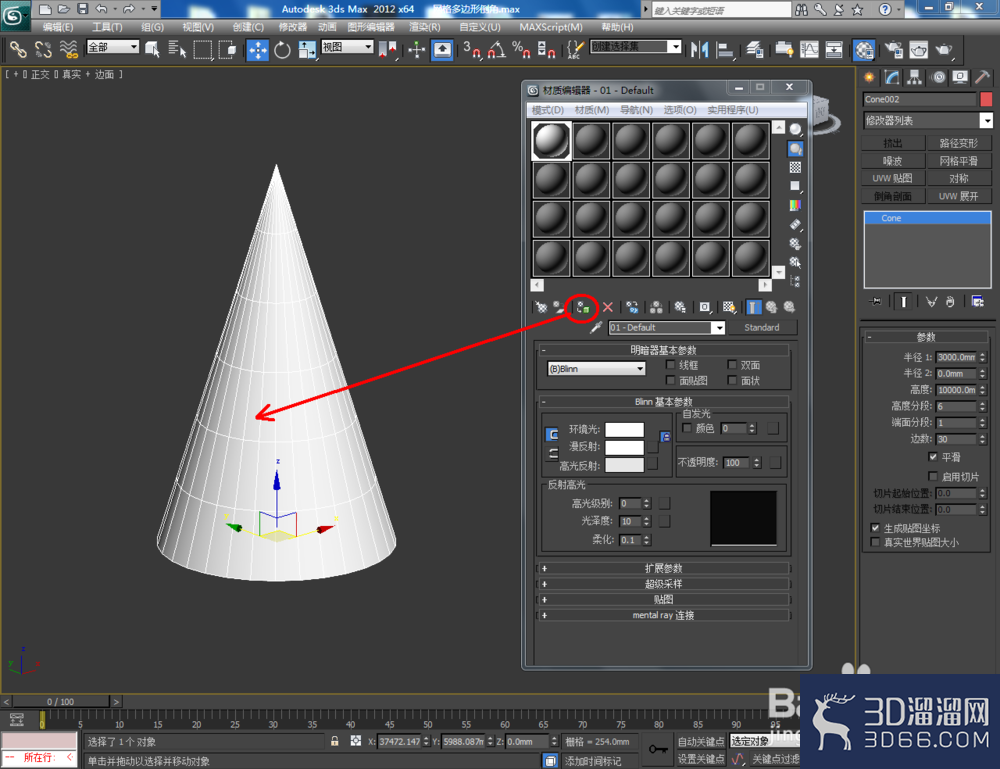Screen dimensions: 1000x769
Task: Open the 工具(T) menu
Action: tap(107, 27)
